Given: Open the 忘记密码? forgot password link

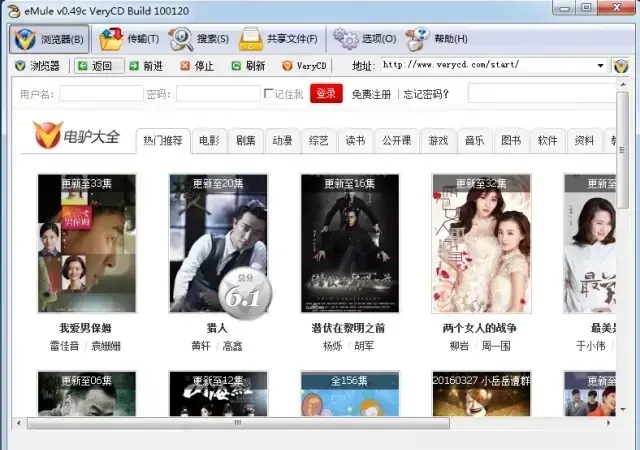Looking at the screenshot, I should point(426,94).
